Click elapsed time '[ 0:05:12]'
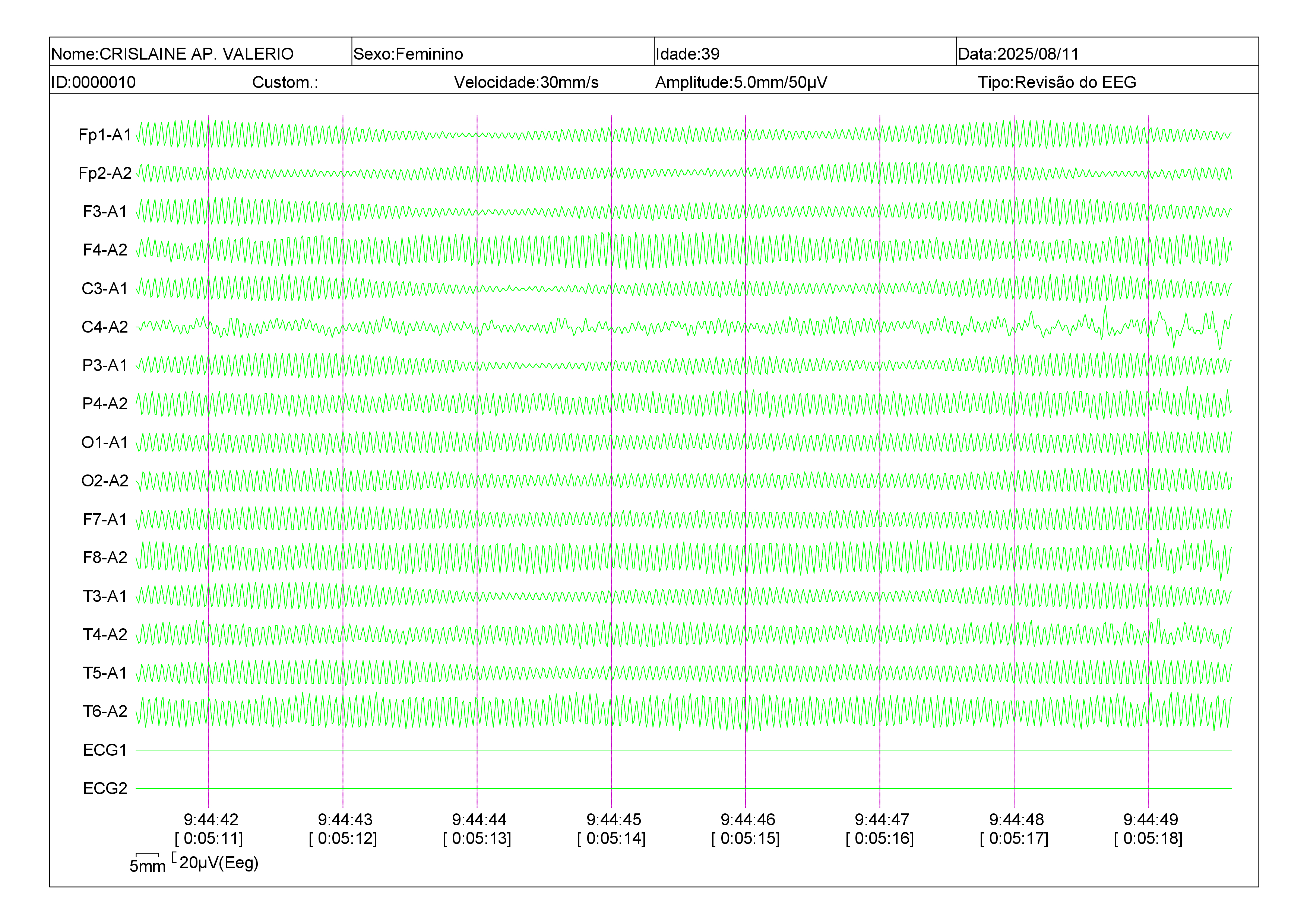This screenshot has height=924, width=1307. click(x=343, y=839)
